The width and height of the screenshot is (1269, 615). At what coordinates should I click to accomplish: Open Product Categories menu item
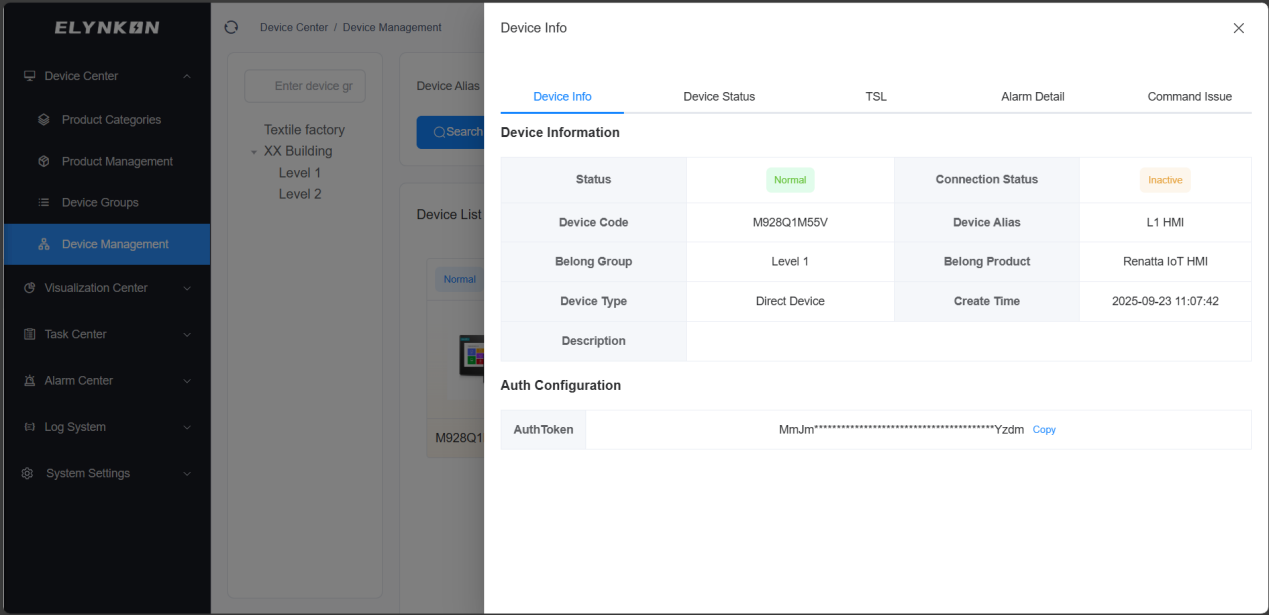coord(107,120)
